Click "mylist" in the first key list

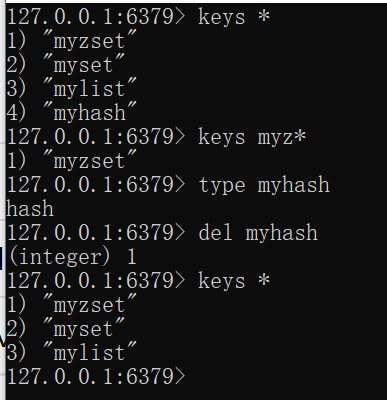90,89
